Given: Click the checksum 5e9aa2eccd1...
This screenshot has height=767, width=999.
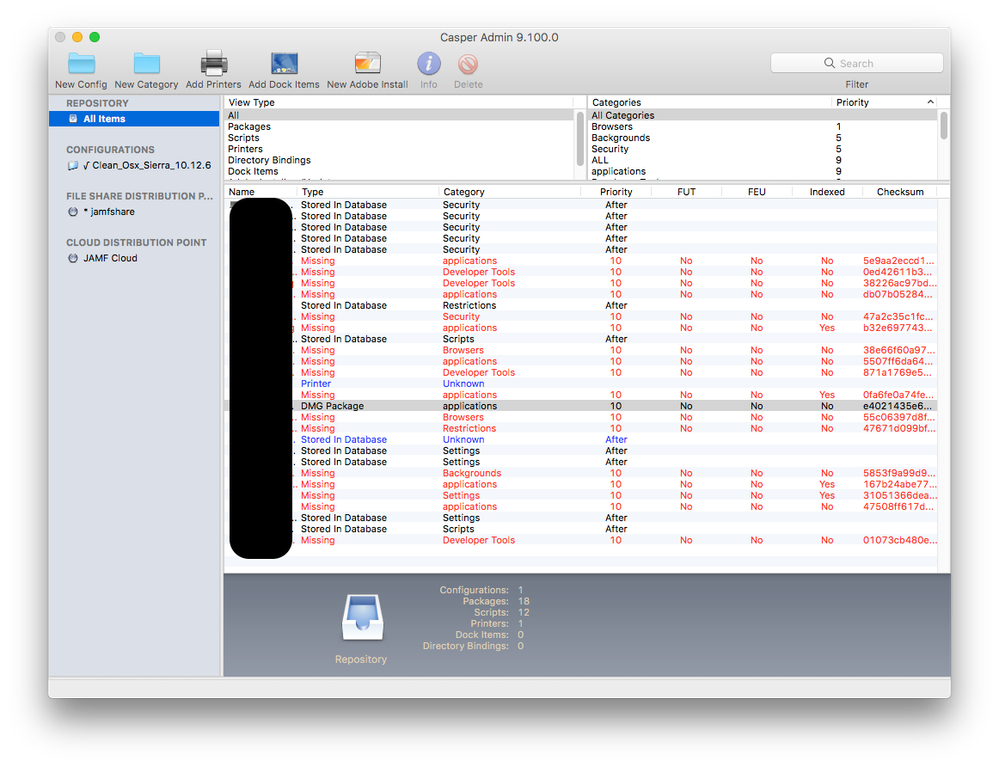Looking at the screenshot, I should (898, 261).
